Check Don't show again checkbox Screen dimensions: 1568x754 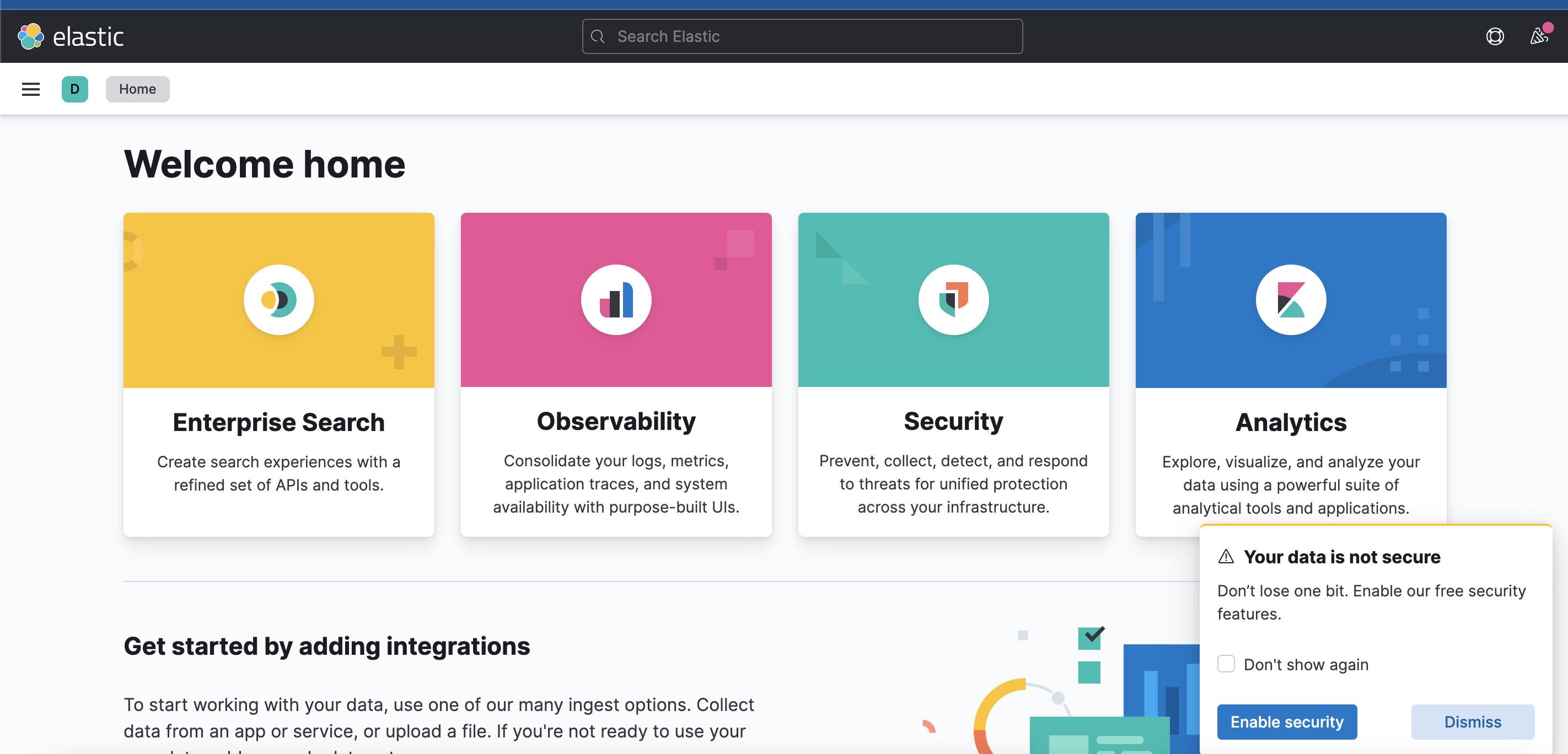(1226, 663)
